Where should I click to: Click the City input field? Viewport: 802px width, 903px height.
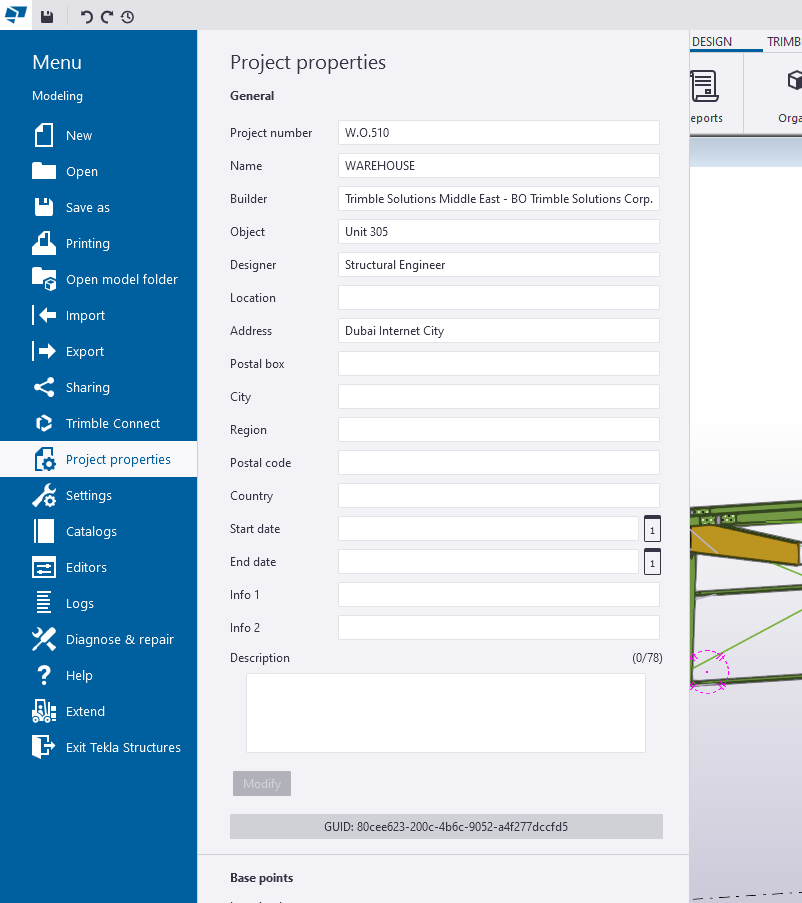coord(499,397)
